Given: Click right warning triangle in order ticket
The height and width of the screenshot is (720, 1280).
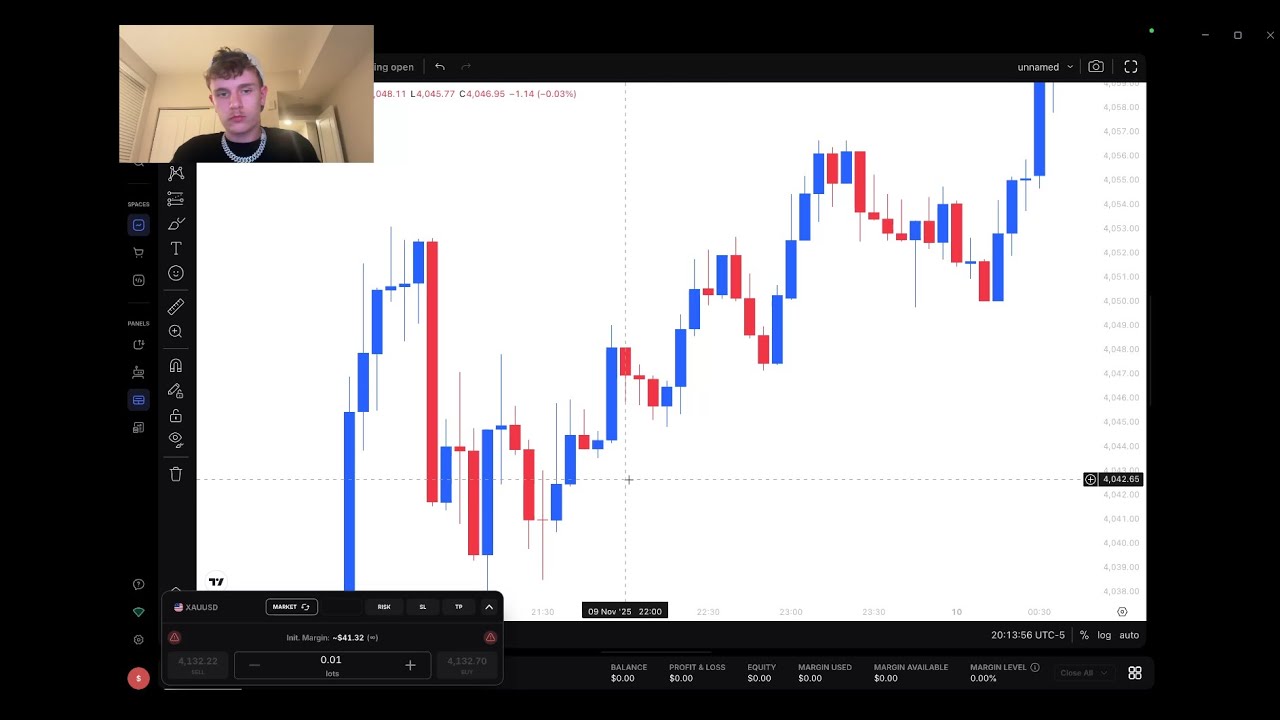Looking at the screenshot, I should [x=490, y=637].
